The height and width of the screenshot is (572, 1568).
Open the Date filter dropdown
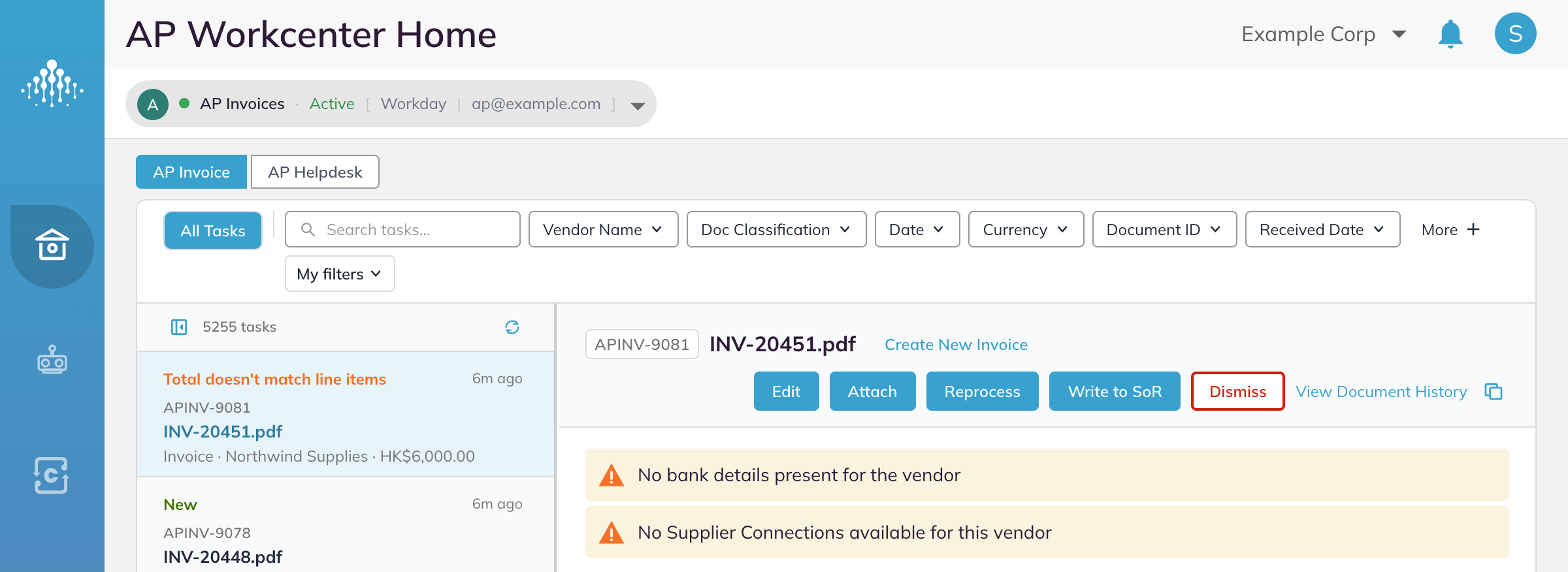(x=917, y=229)
